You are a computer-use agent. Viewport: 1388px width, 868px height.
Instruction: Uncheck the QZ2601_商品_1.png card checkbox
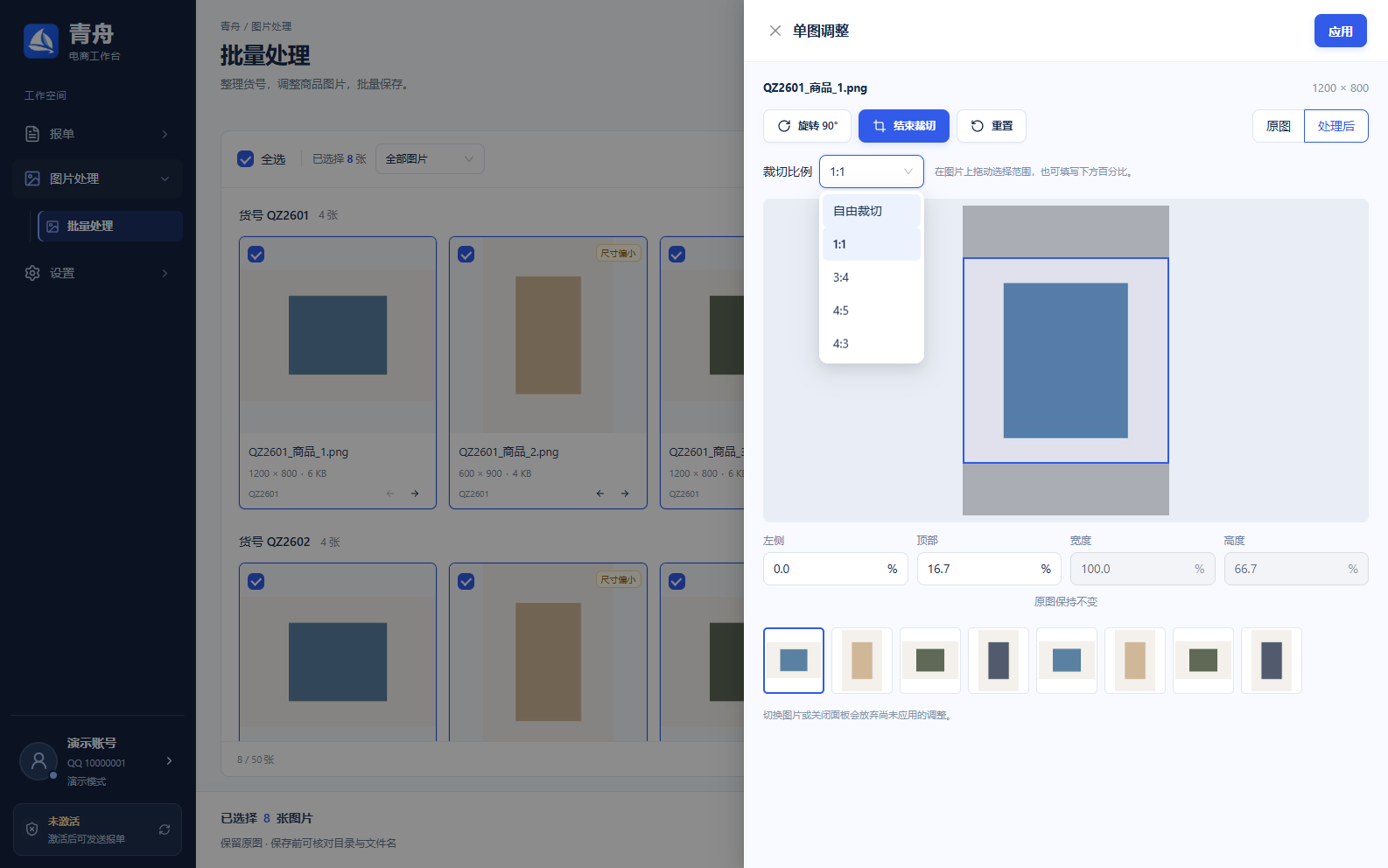click(256, 255)
